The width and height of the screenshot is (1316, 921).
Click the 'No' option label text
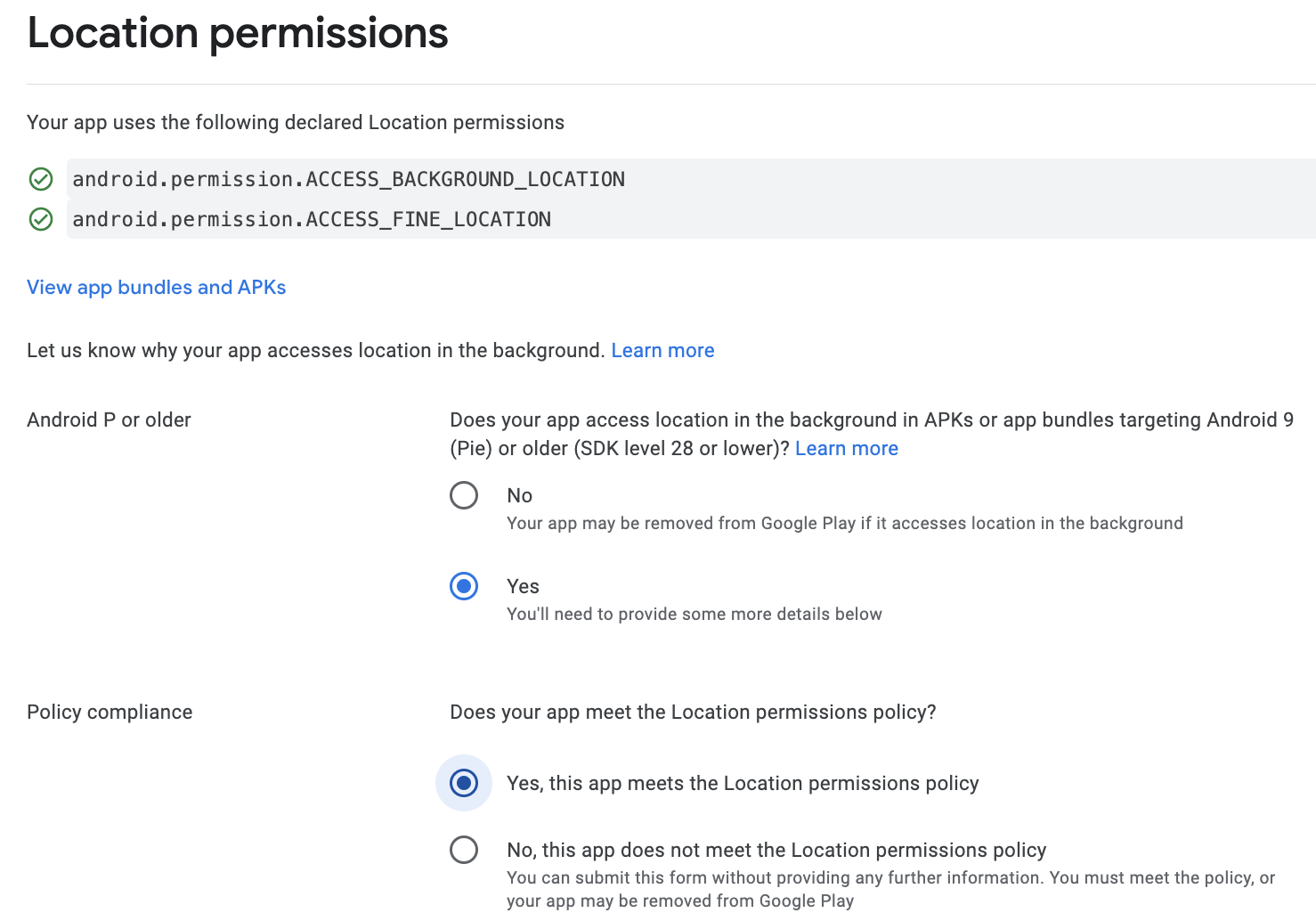[x=519, y=495]
